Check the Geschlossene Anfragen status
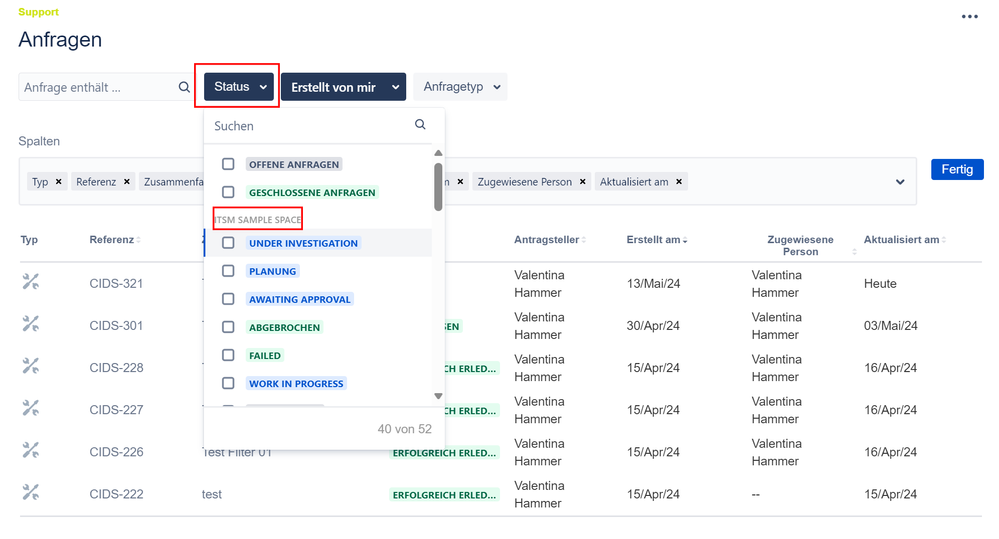 point(228,192)
